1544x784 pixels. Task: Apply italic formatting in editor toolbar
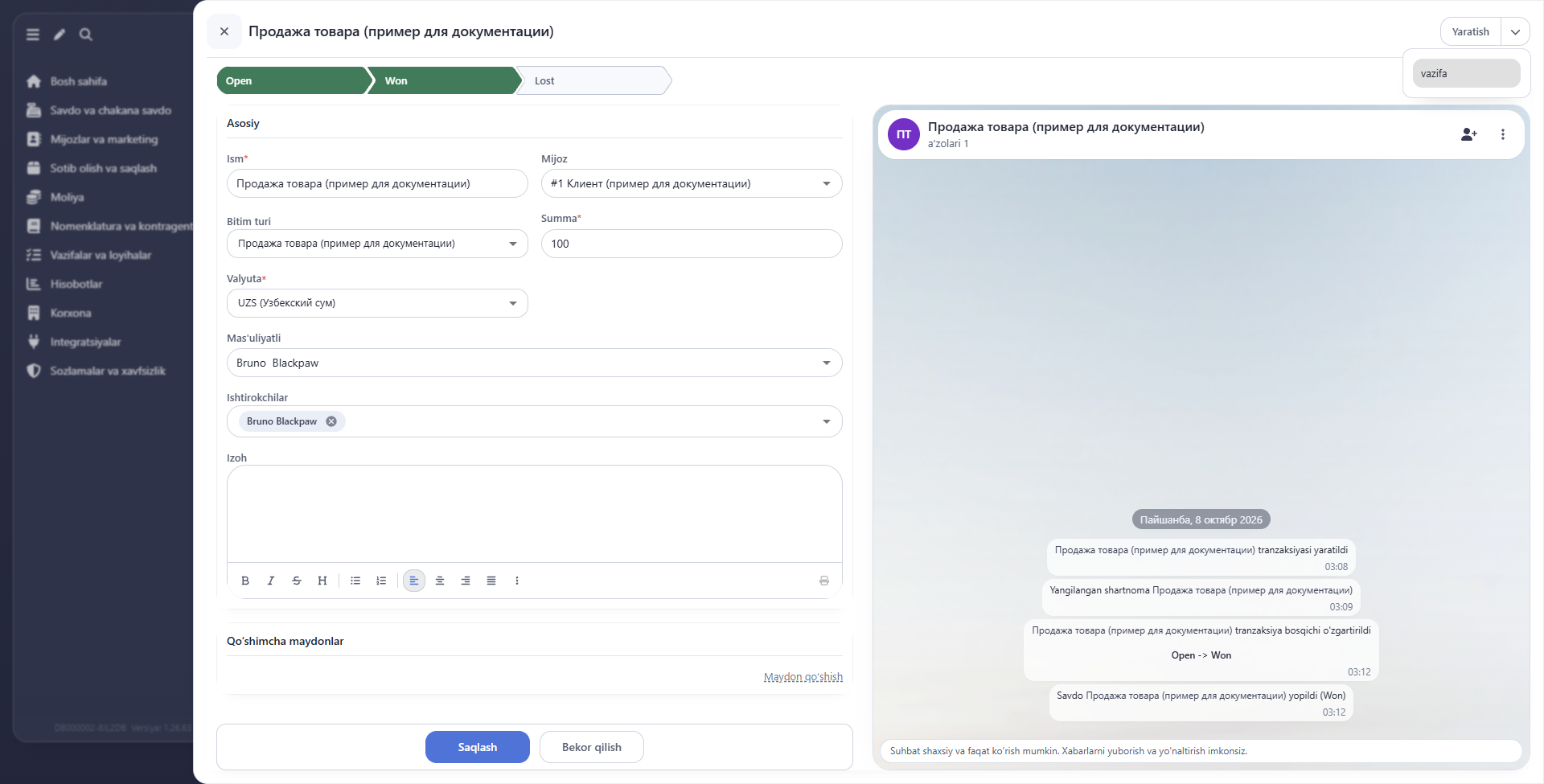[271, 581]
